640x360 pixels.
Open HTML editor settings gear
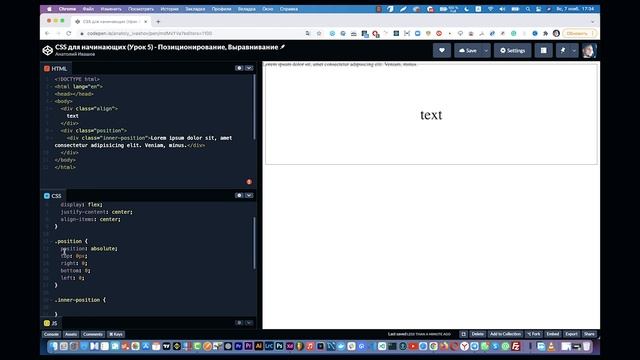coord(239,68)
